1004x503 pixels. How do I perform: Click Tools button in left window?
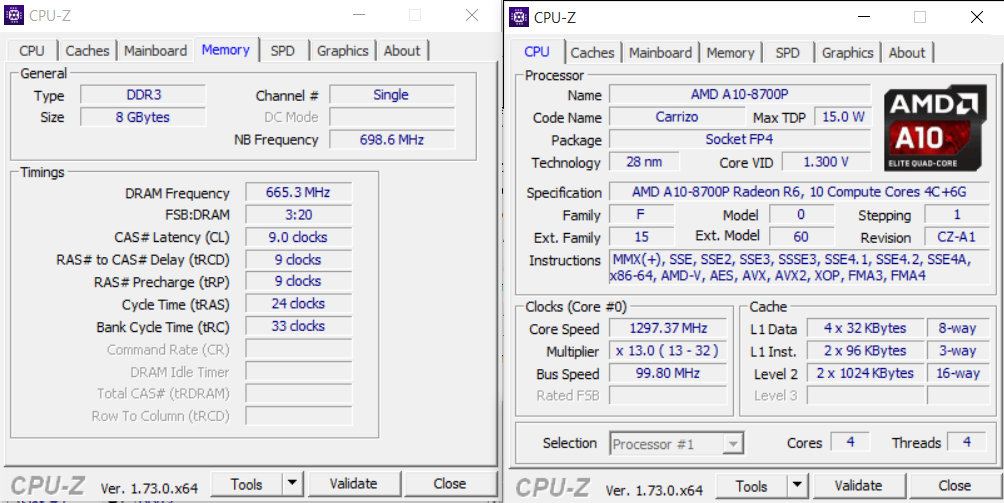tap(247, 484)
